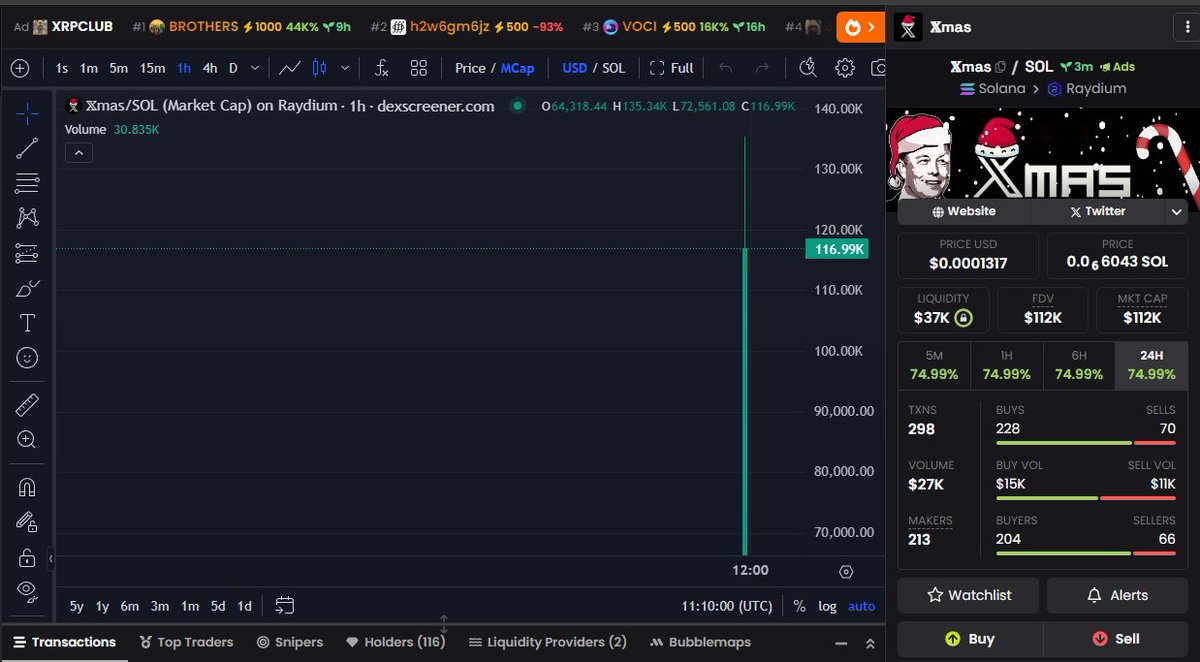Set chart interval to 4h
Viewport: 1200px width, 662px height.
click(x=210, y=68)
